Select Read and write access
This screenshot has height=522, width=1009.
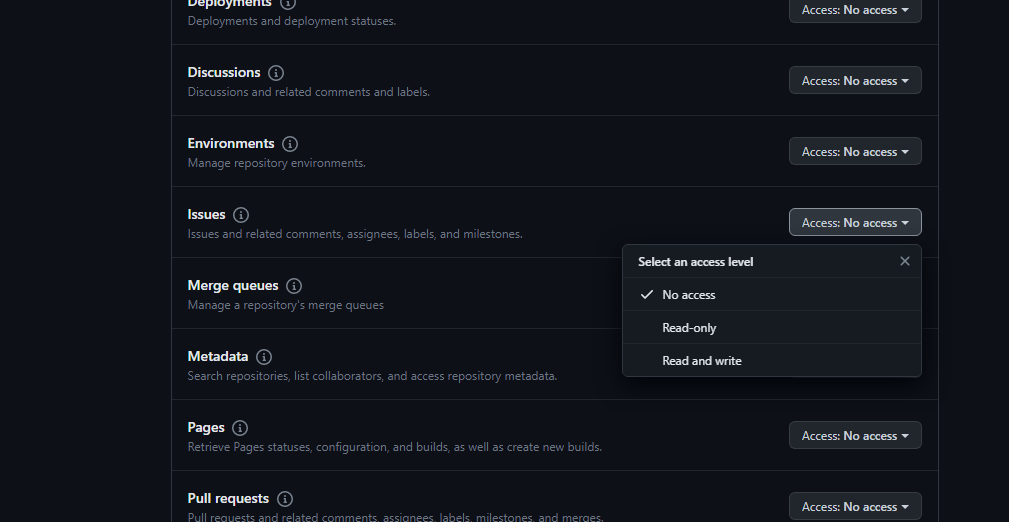click(772, 360)
